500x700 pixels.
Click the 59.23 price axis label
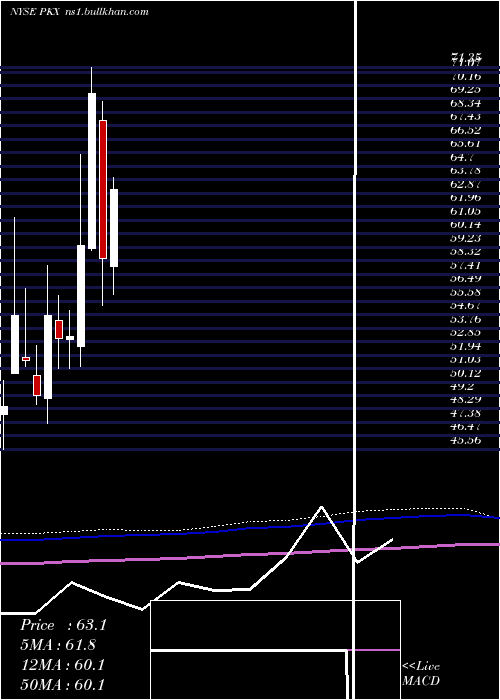tap(466, 238)
